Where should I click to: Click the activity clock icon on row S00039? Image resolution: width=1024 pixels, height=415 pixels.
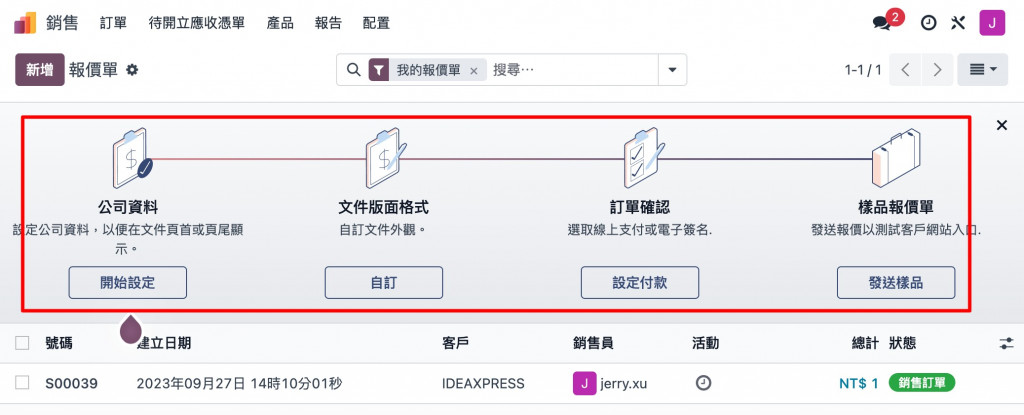(703, 383)
